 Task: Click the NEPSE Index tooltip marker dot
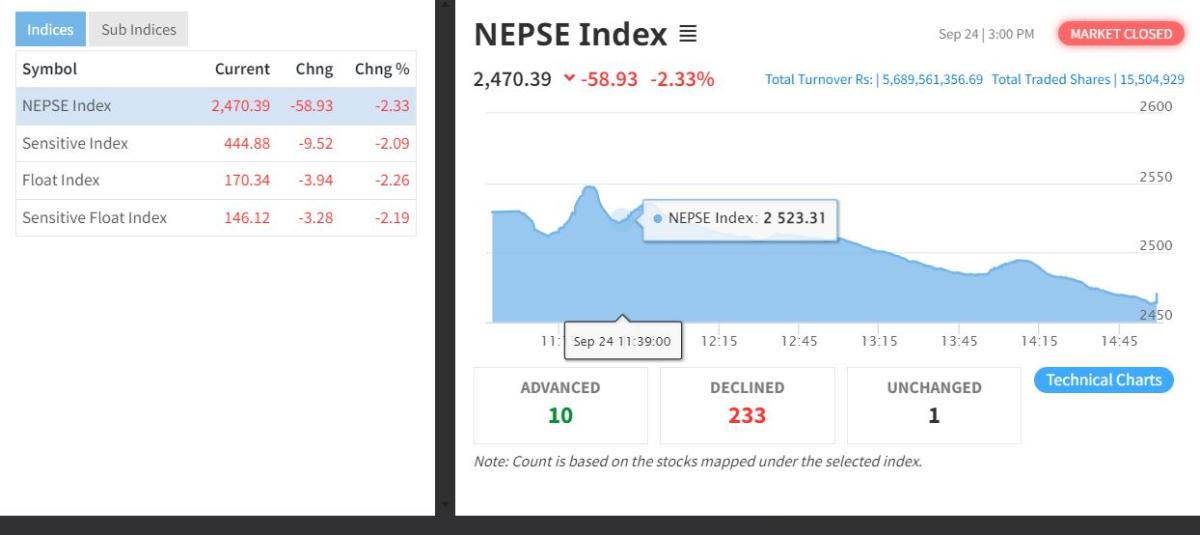(x=657, y=218)
